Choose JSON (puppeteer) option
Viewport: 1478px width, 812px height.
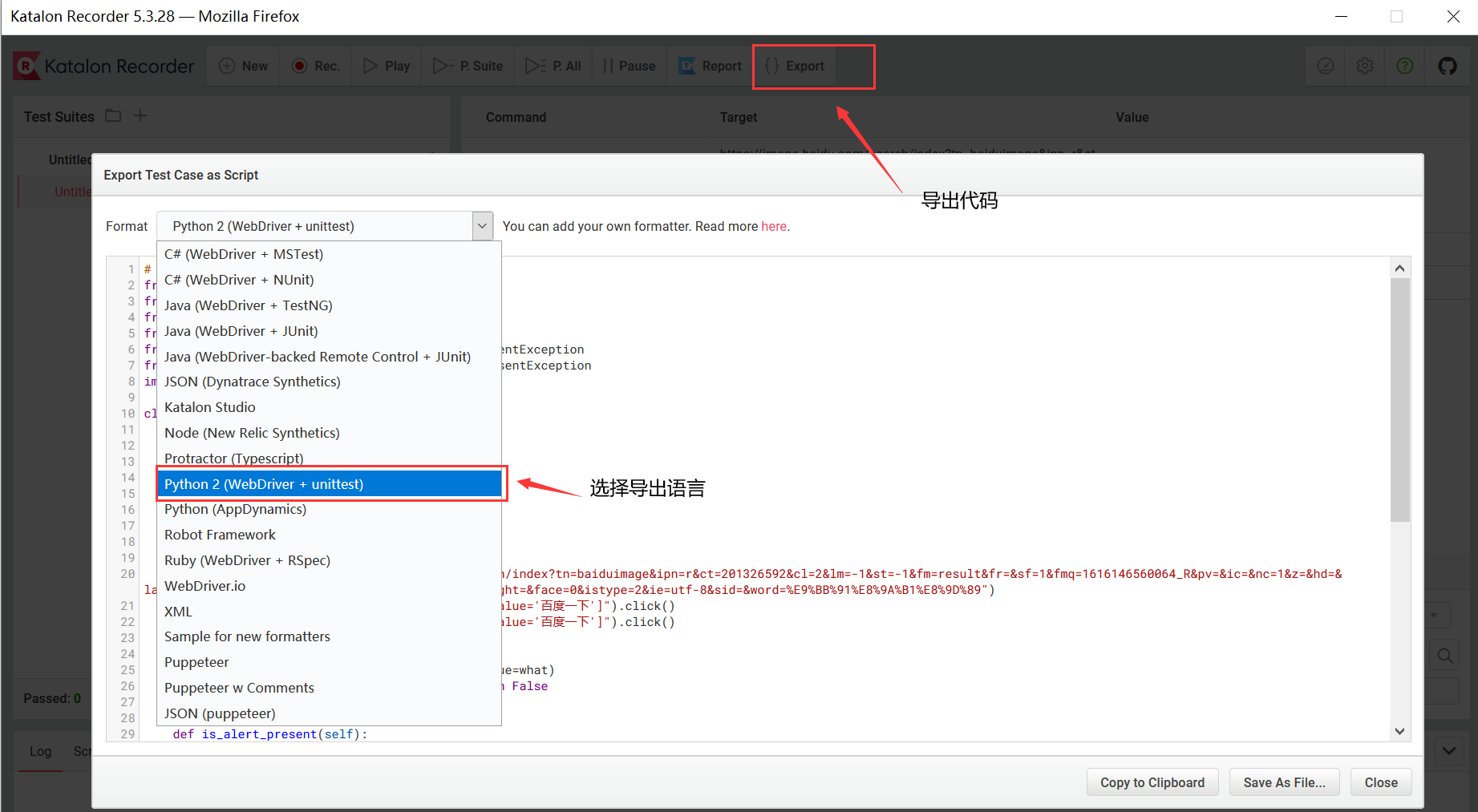pos(329,713)
